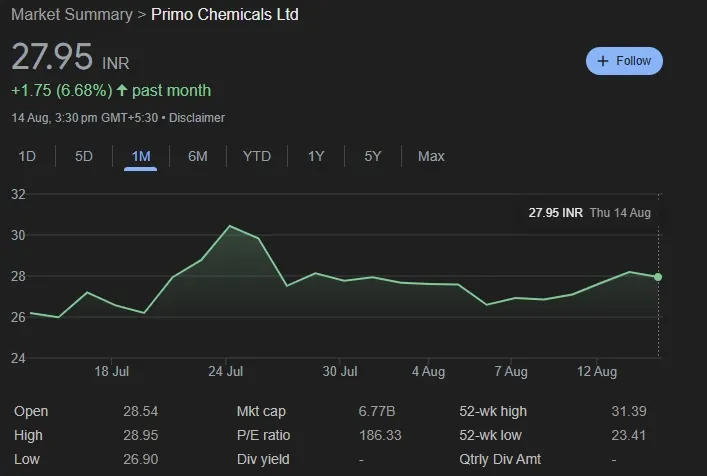The height and width of the screenshot is (476, 707).
Task: Click the 27.95 INR chart tooltip
Action: tap(589, 213)
